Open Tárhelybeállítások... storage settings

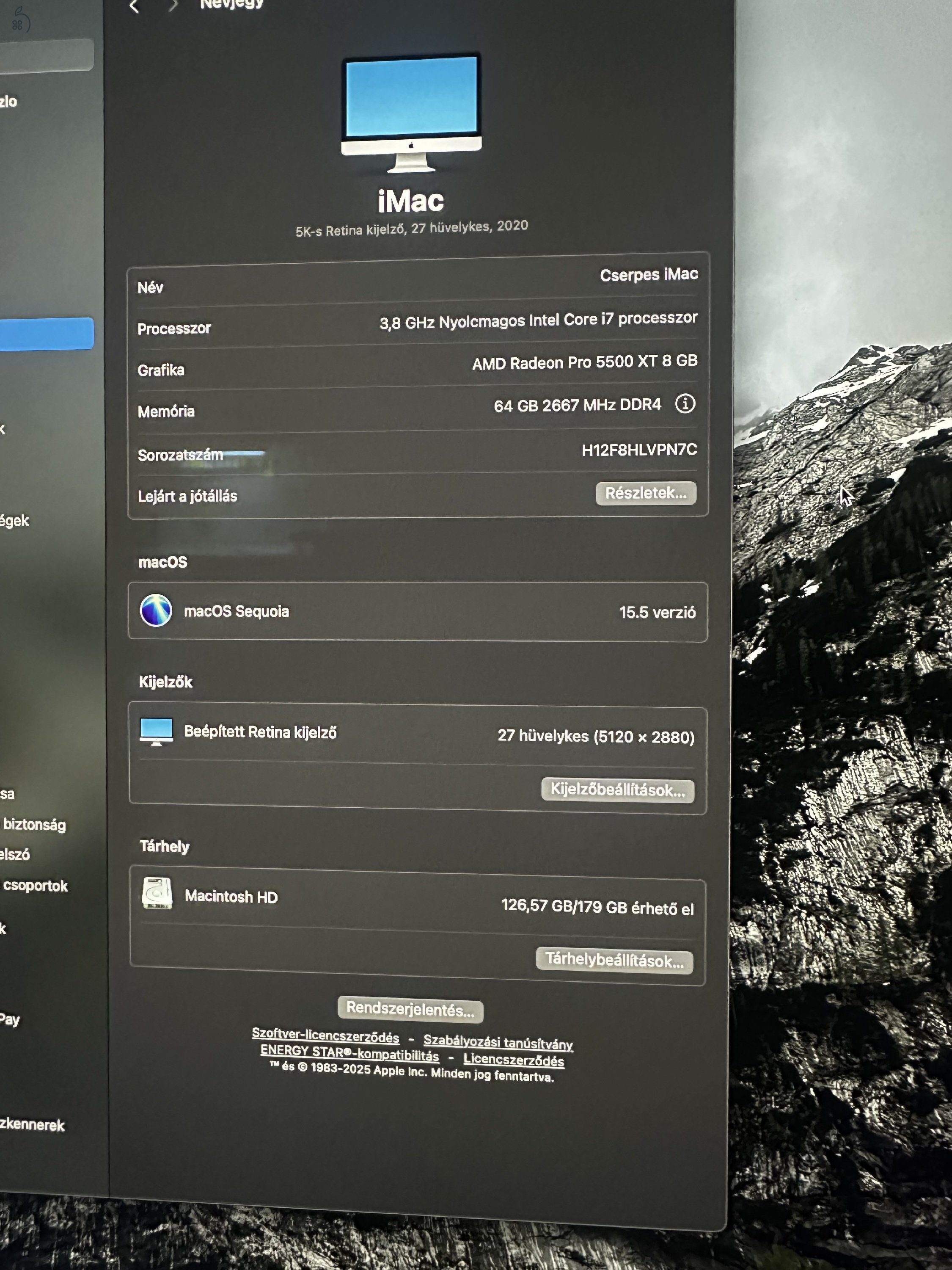614,960
